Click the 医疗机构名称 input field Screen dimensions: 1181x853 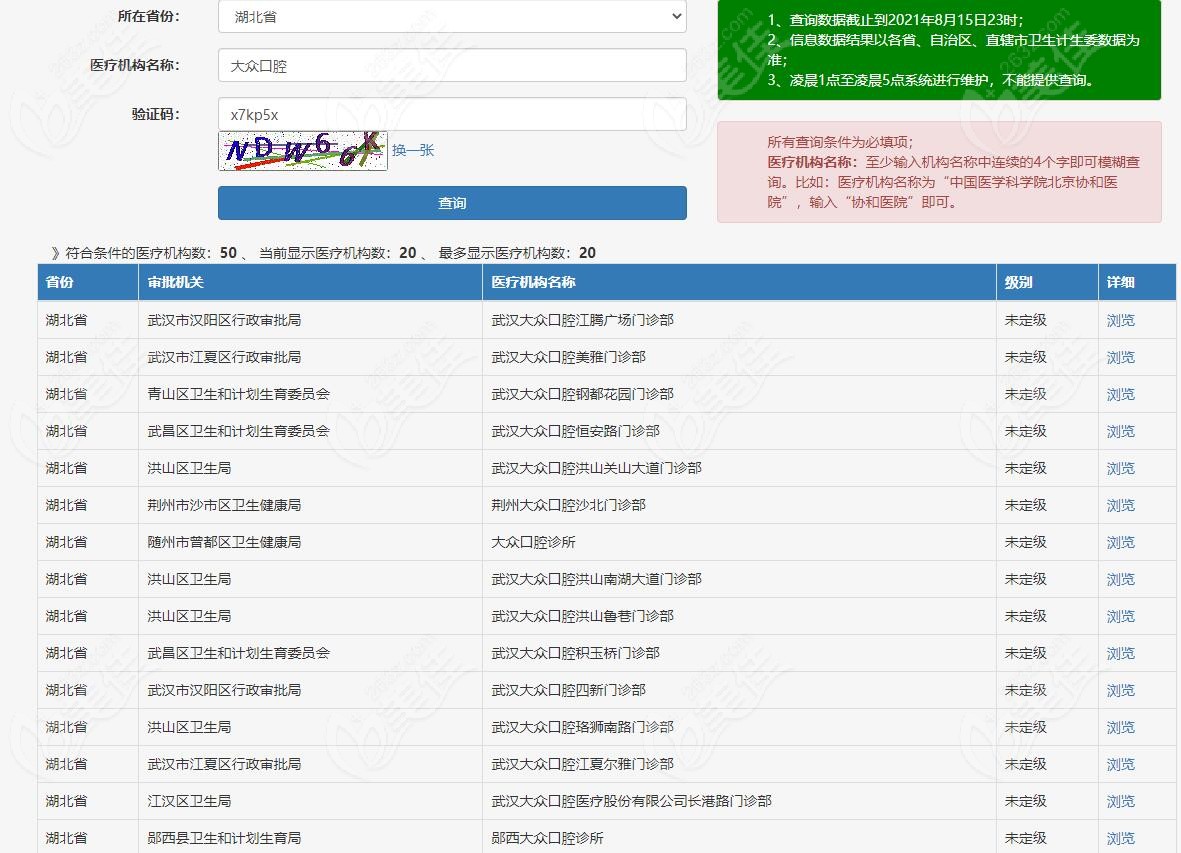(452, 66)
